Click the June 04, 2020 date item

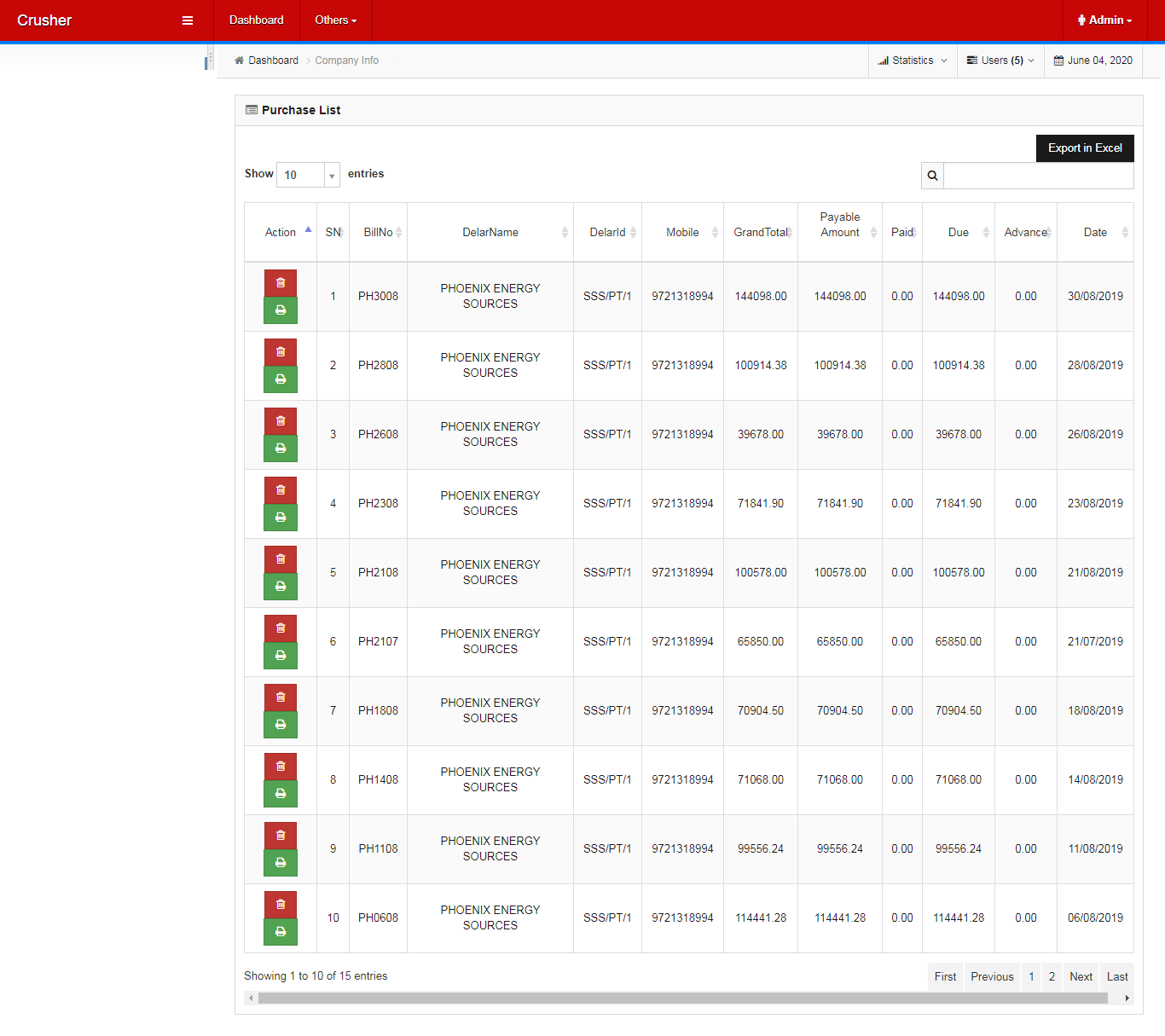[x=1093, y=61]
